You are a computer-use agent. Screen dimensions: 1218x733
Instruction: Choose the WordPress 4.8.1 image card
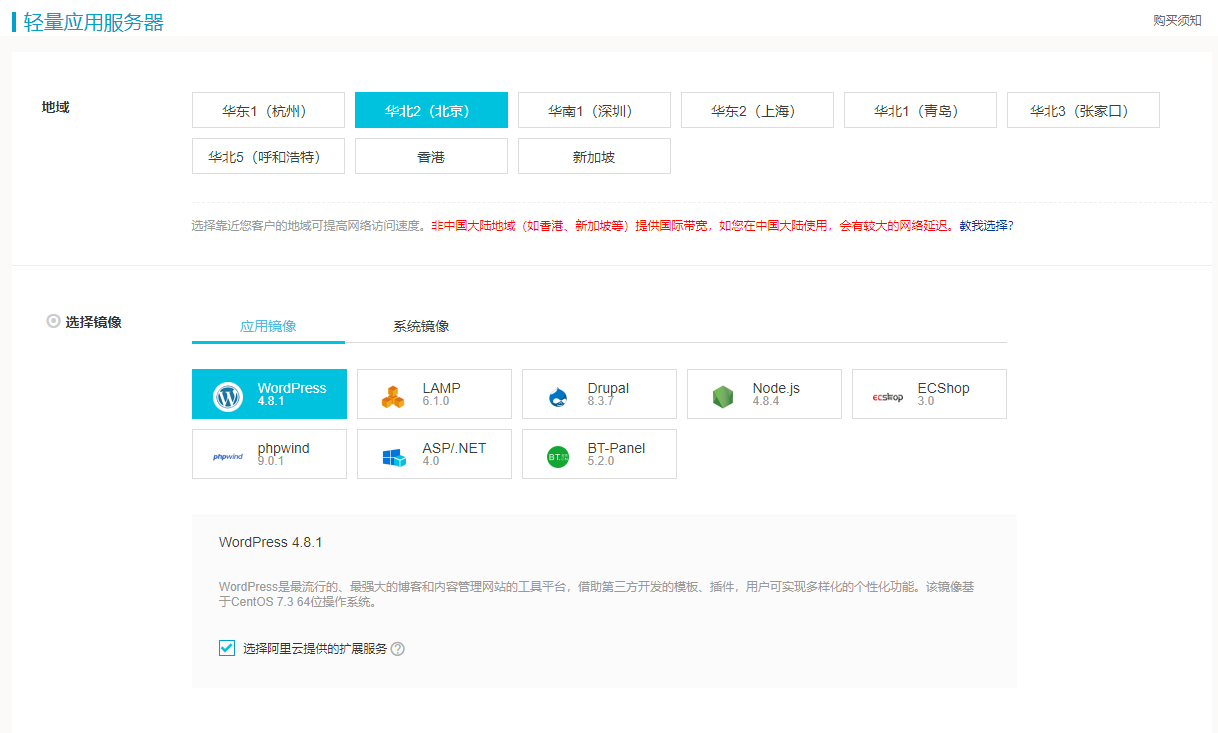tap(269, 394)
